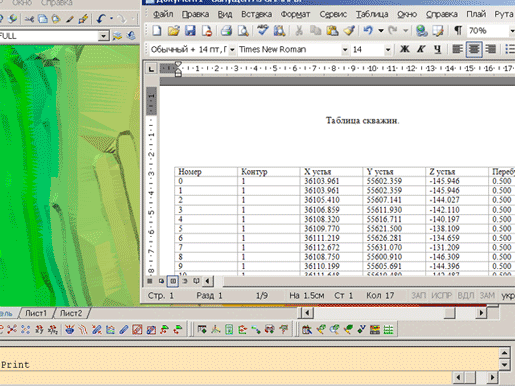The width and height of the screenshot is (515, 386).
Task: Open the Print Preview magnifier icon
Action: click(x=243, y=31)
